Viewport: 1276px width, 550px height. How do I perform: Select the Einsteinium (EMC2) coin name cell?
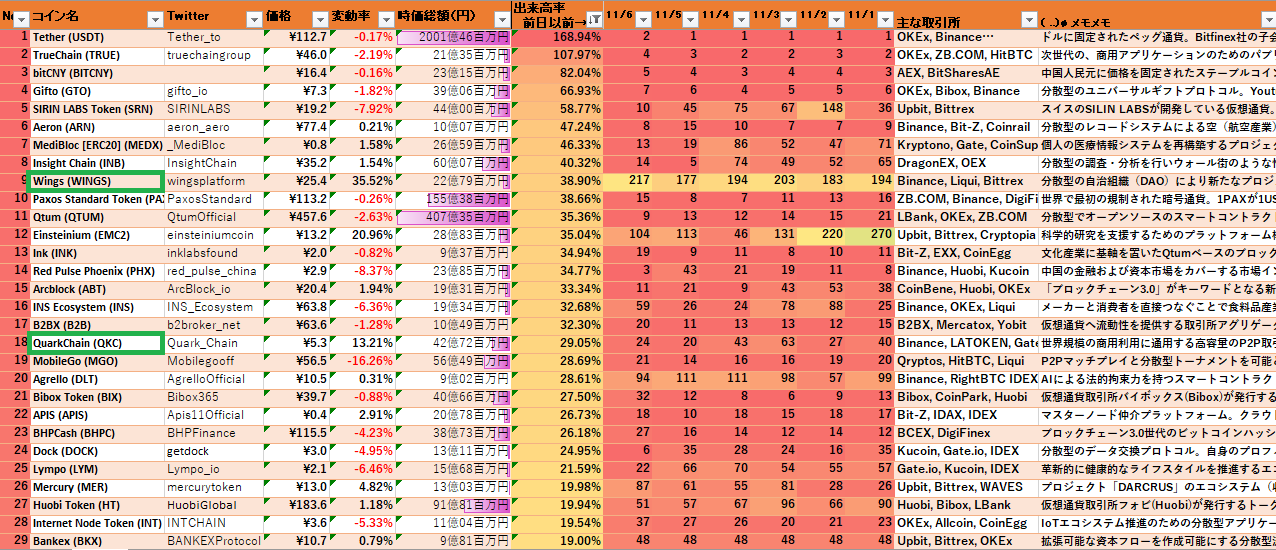pyautogui.click(x=96, y=235)
